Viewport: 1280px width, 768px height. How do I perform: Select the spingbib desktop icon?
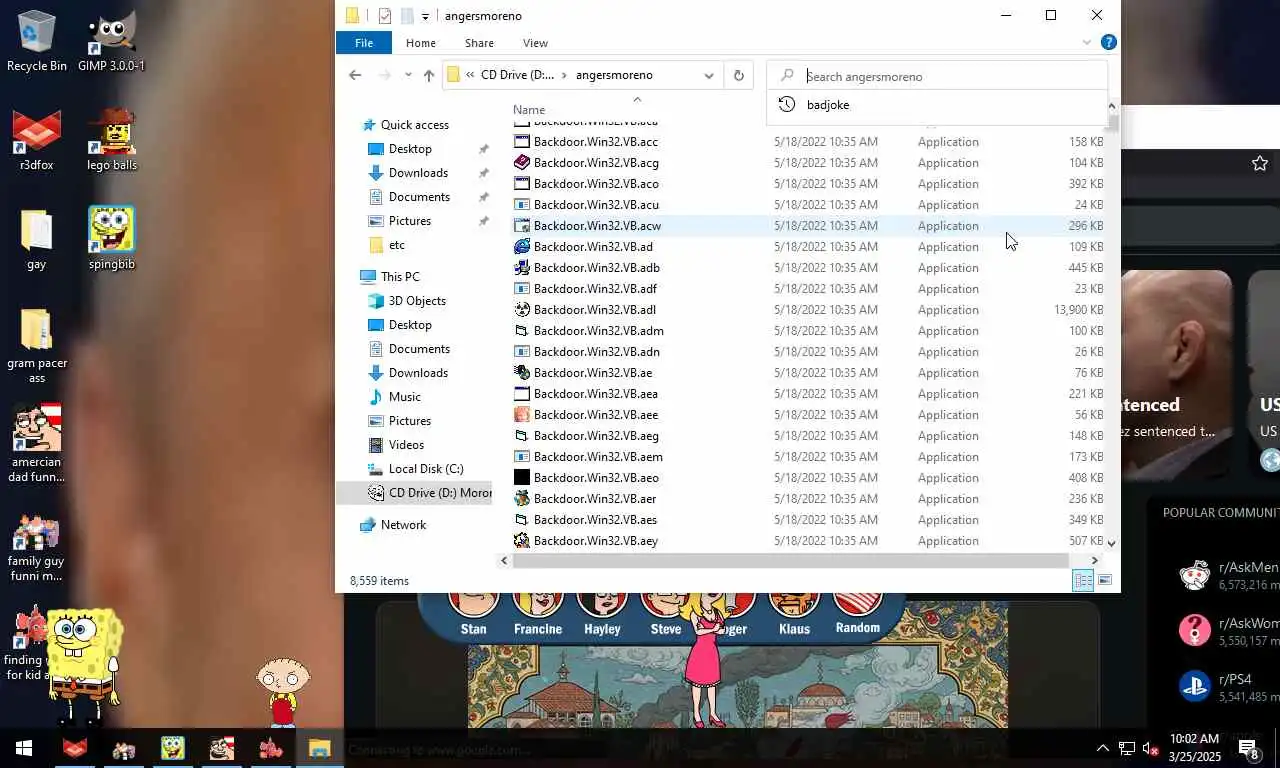point(112,238)
